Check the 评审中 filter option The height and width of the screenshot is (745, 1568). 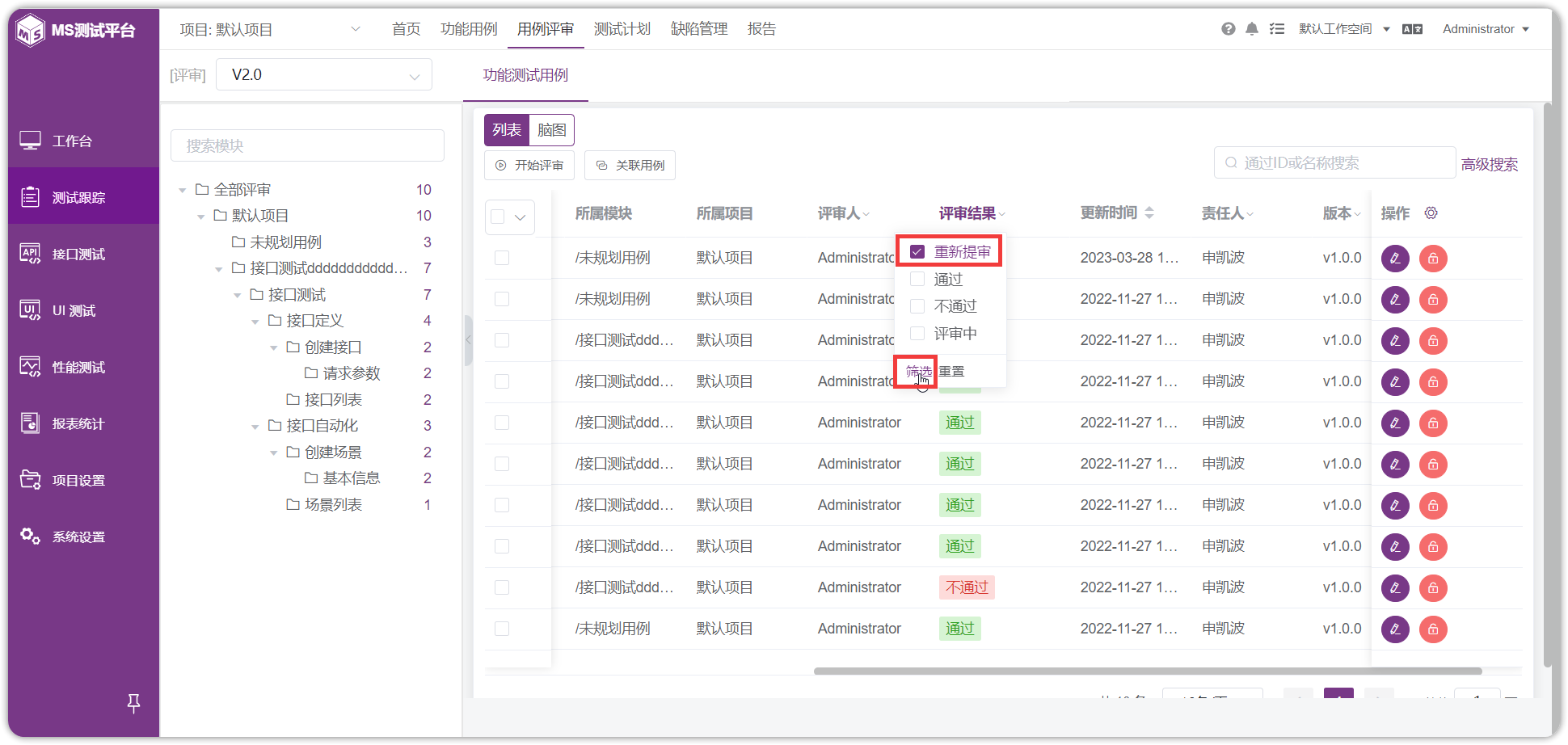coord(917,334)
